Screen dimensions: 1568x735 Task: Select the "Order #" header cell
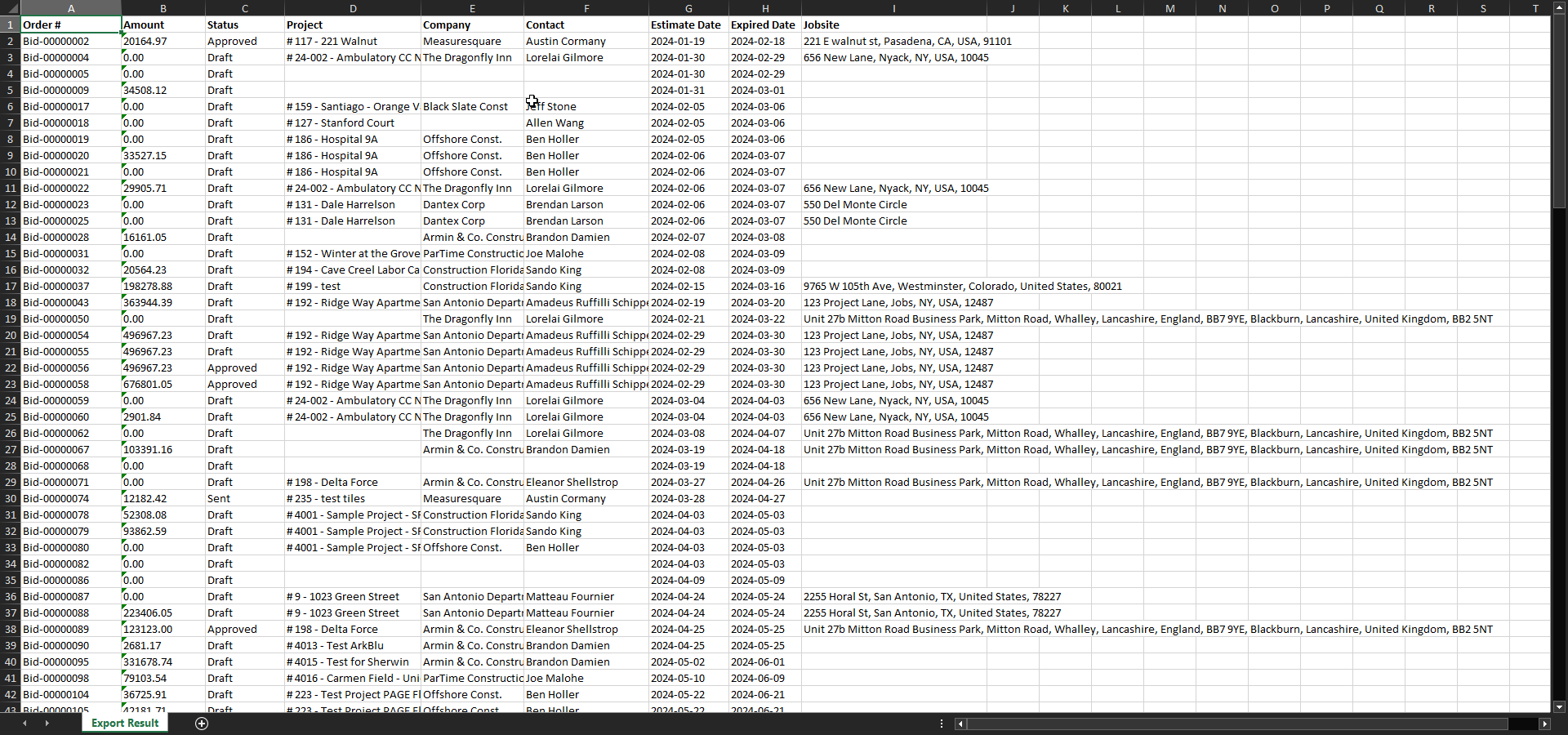click(x=71, y=24)
